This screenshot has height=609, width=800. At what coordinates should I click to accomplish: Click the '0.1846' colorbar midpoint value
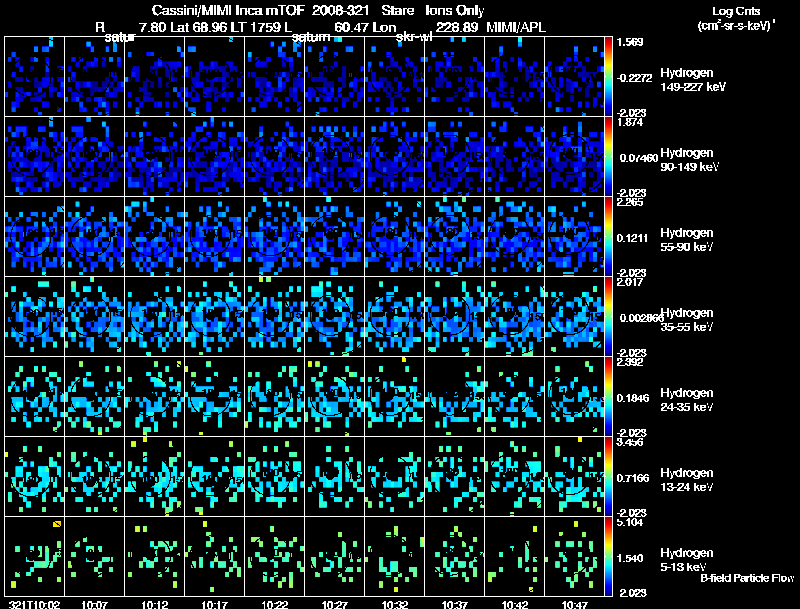point(632,398)
